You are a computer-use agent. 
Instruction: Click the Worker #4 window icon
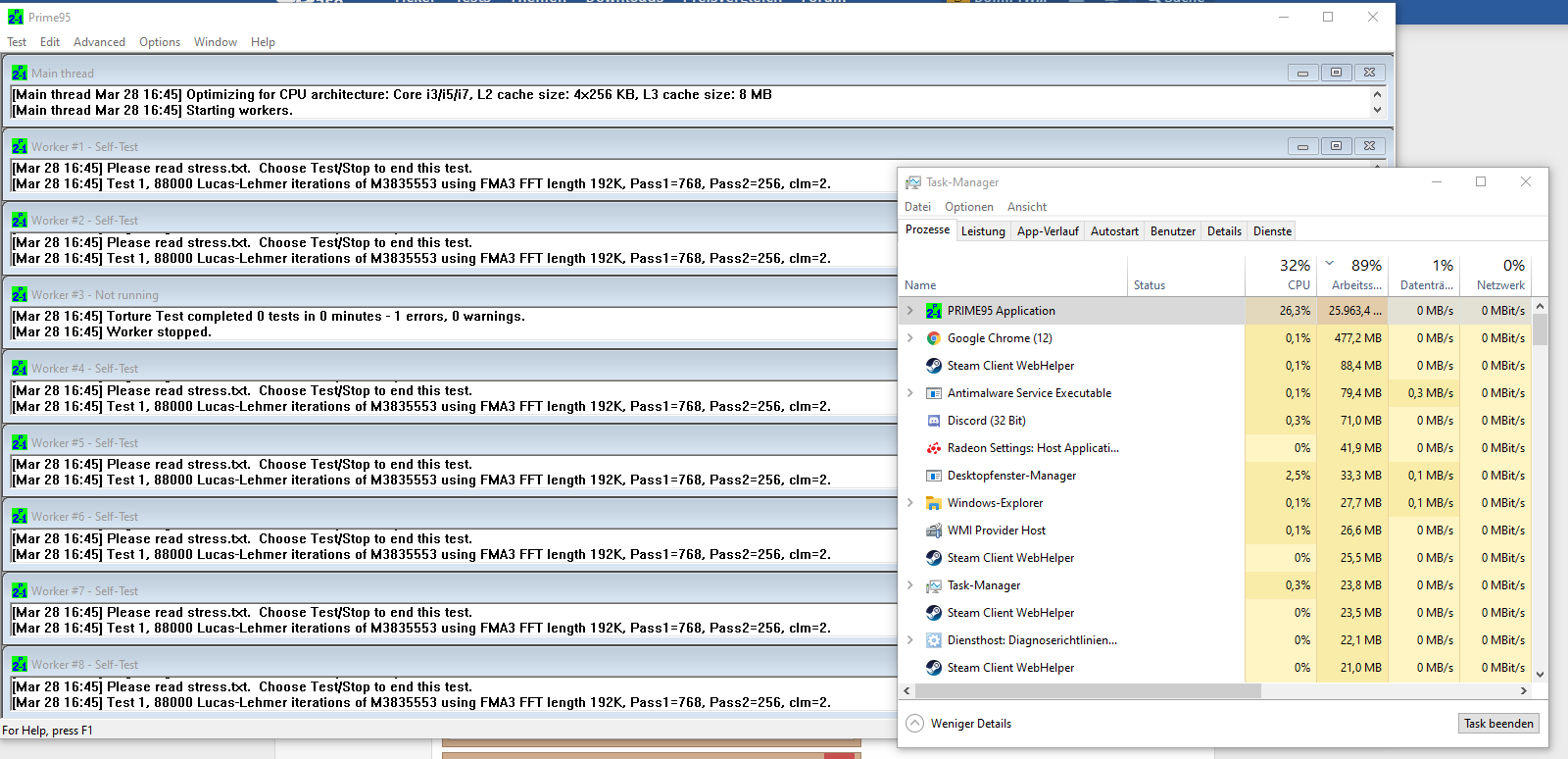pyautogui.click(x=20, y=368)
